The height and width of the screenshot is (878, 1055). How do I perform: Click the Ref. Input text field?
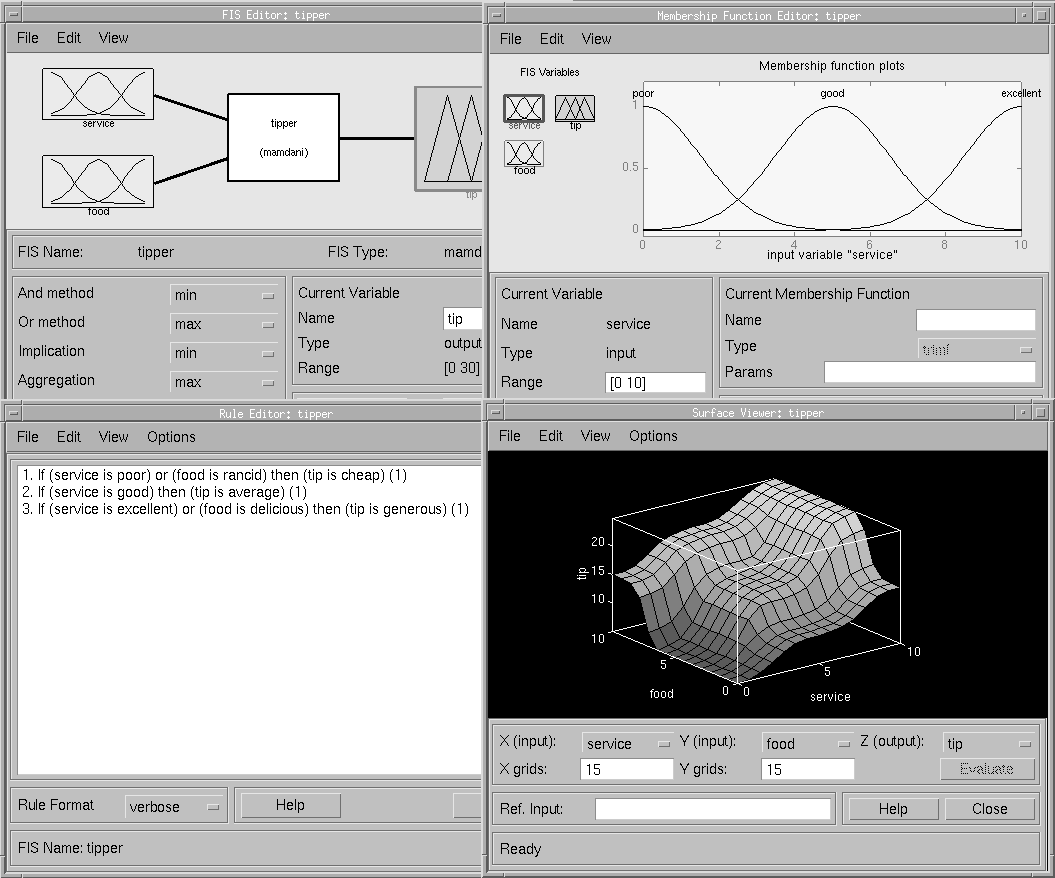tap(713, 809)
